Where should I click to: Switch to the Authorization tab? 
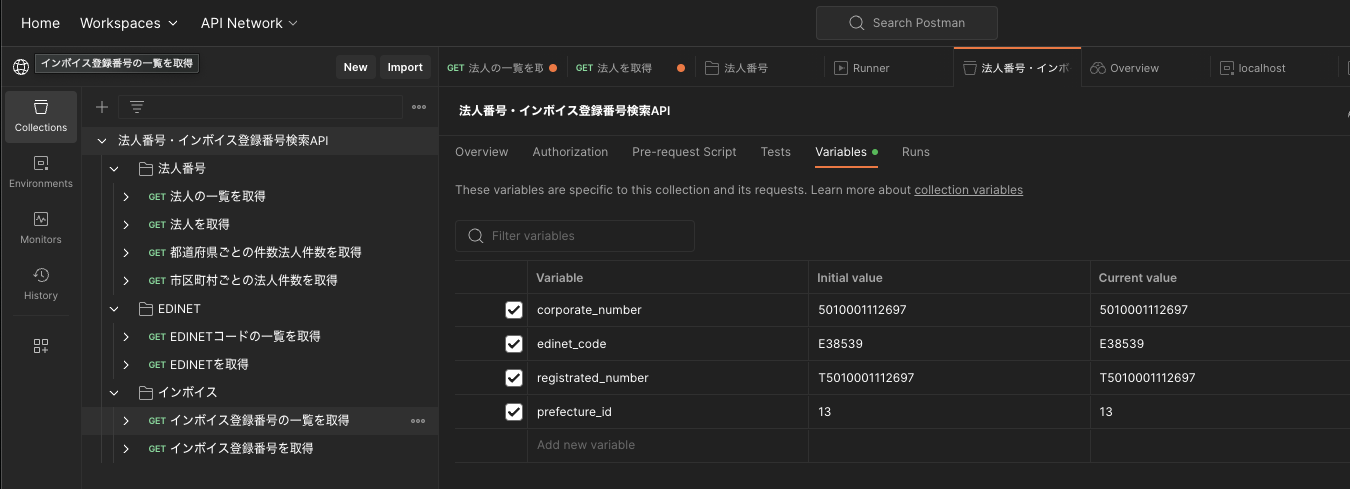pos(570,152)
